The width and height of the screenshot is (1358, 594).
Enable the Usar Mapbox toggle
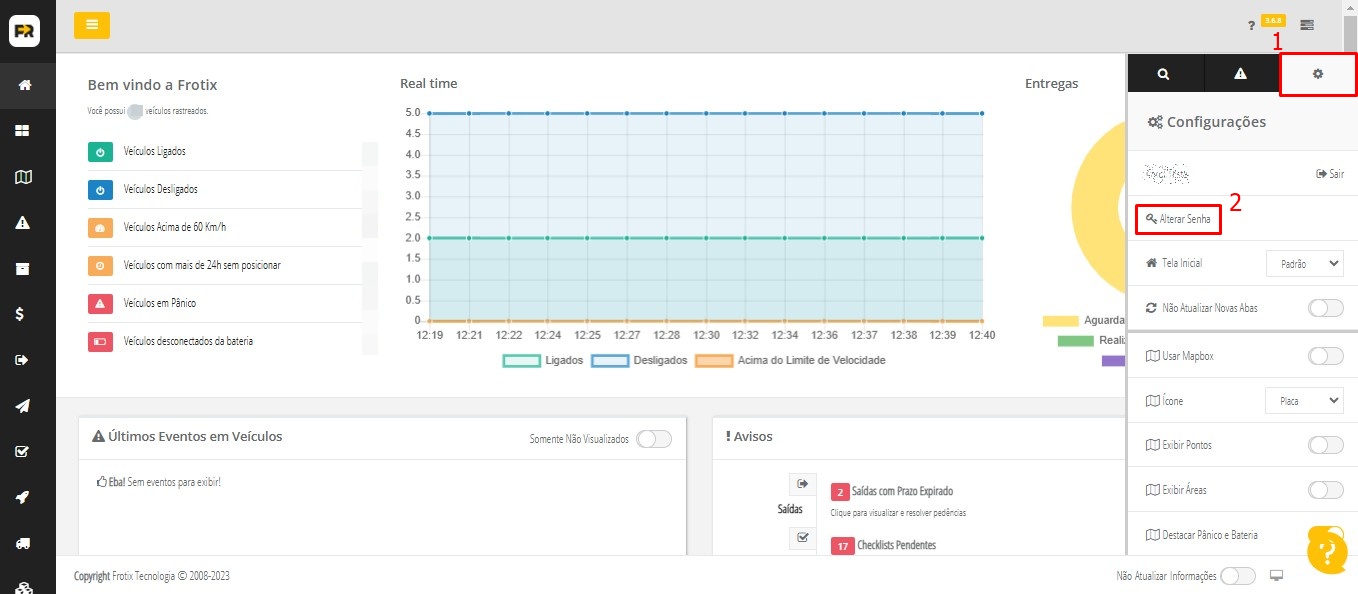point(1326,356)
